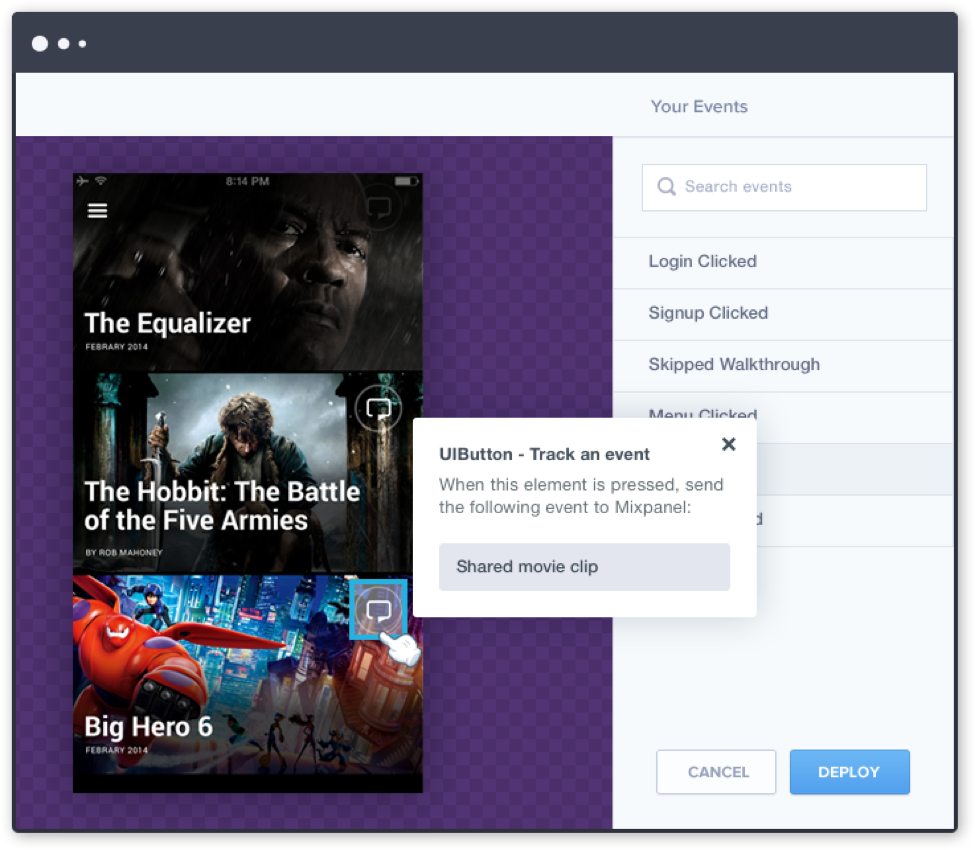The width and height of the screenshot is (975, 850).
Task: Click the Deploy button
Action: click(849, 772)
